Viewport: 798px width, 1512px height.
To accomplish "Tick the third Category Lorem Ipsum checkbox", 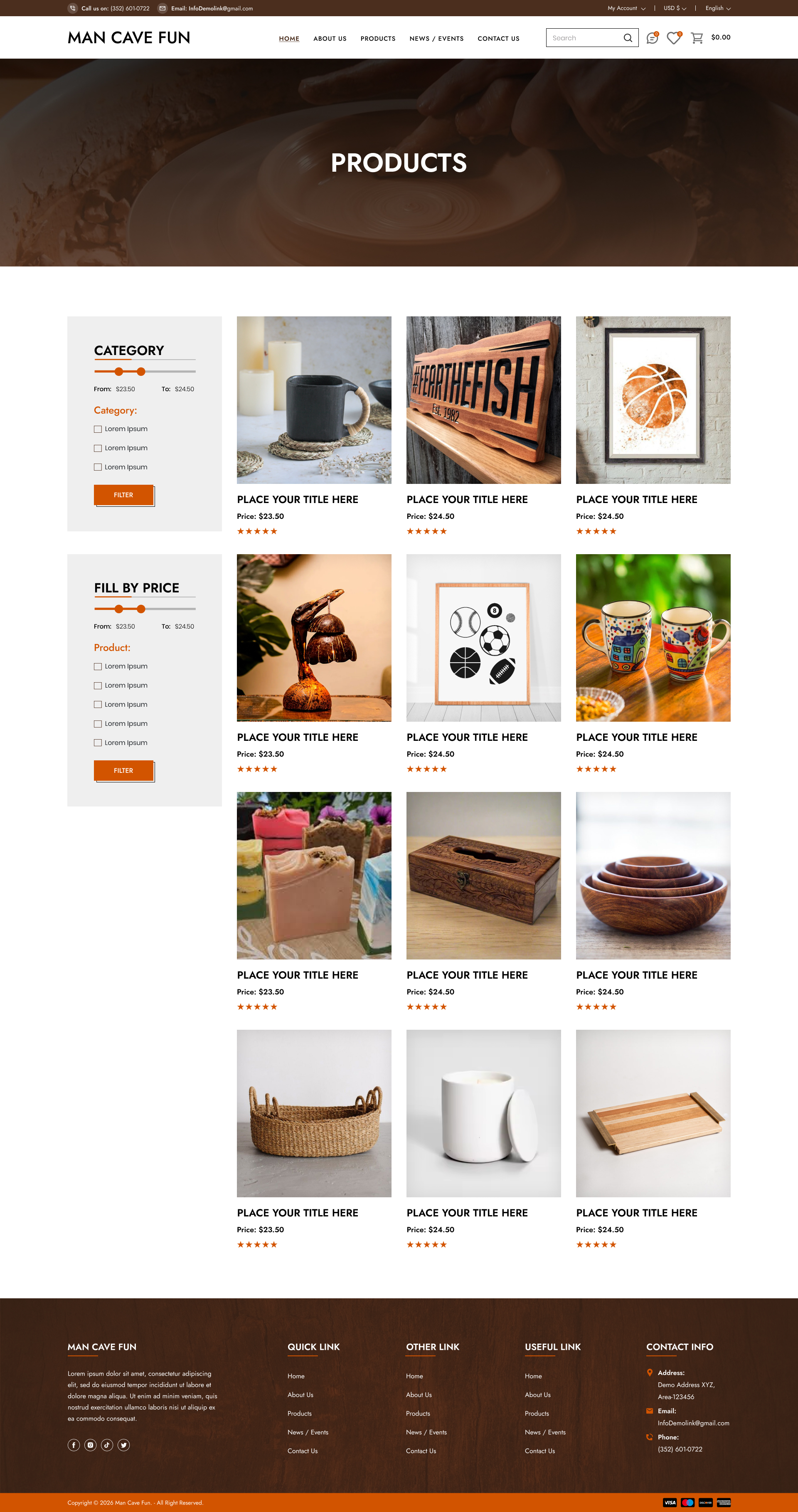I will click(x=98, y=467).
